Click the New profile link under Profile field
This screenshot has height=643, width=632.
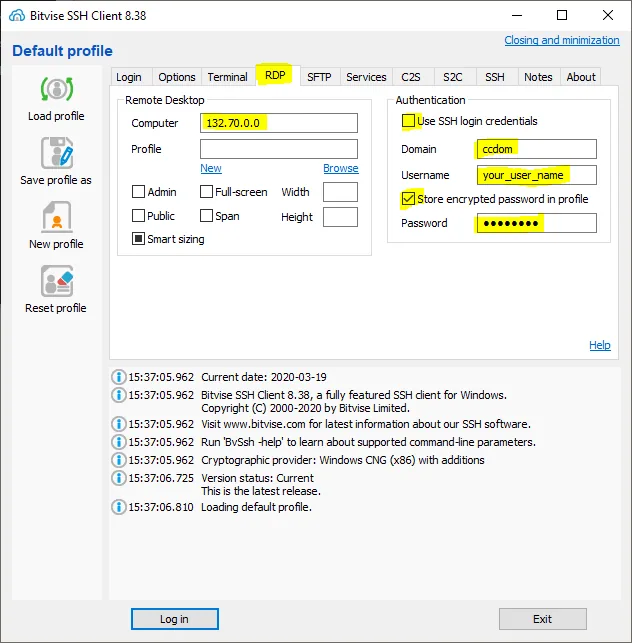click(211, 168)
